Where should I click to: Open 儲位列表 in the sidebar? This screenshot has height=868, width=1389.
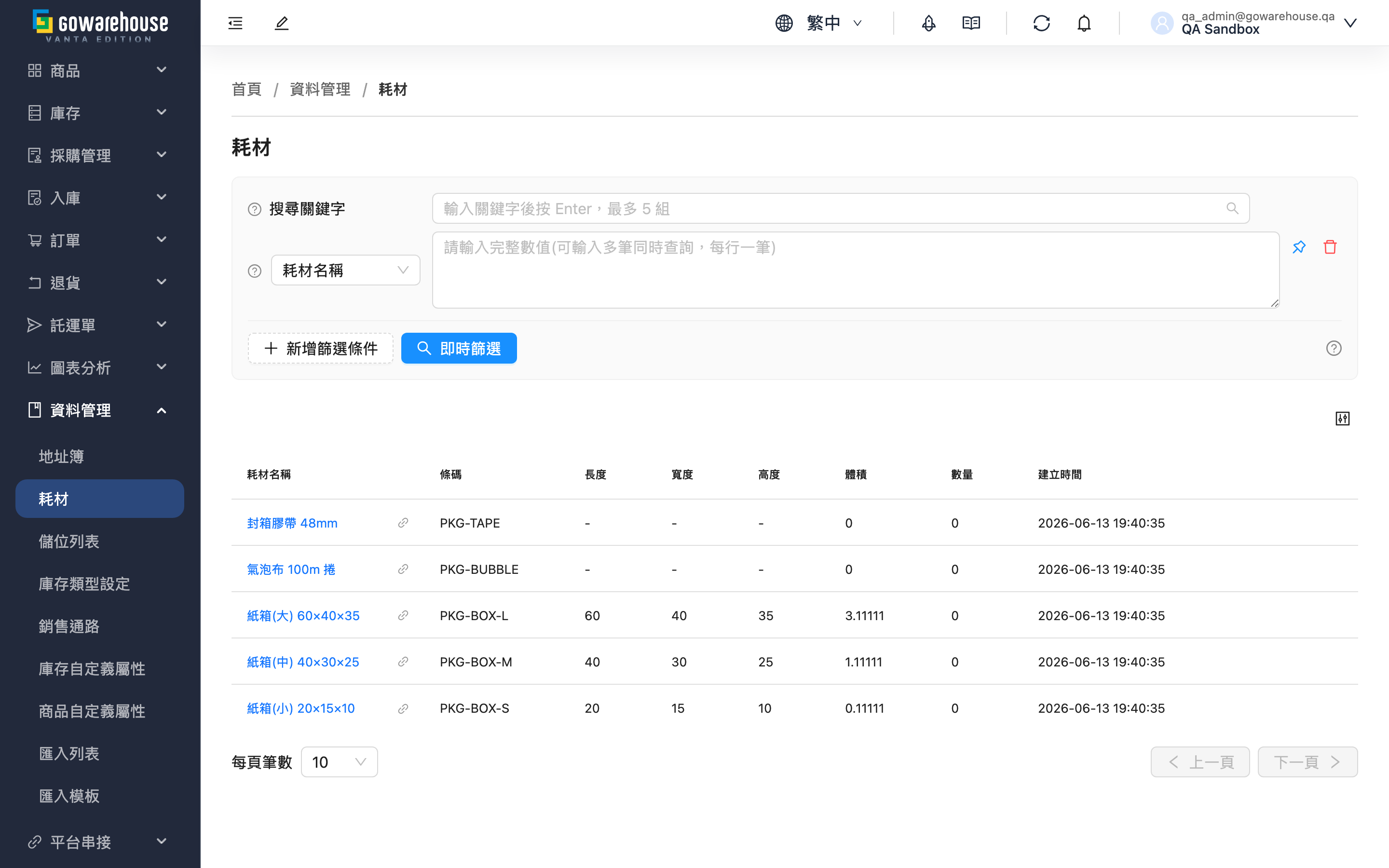pyautogui.click(x=100, y=542)
